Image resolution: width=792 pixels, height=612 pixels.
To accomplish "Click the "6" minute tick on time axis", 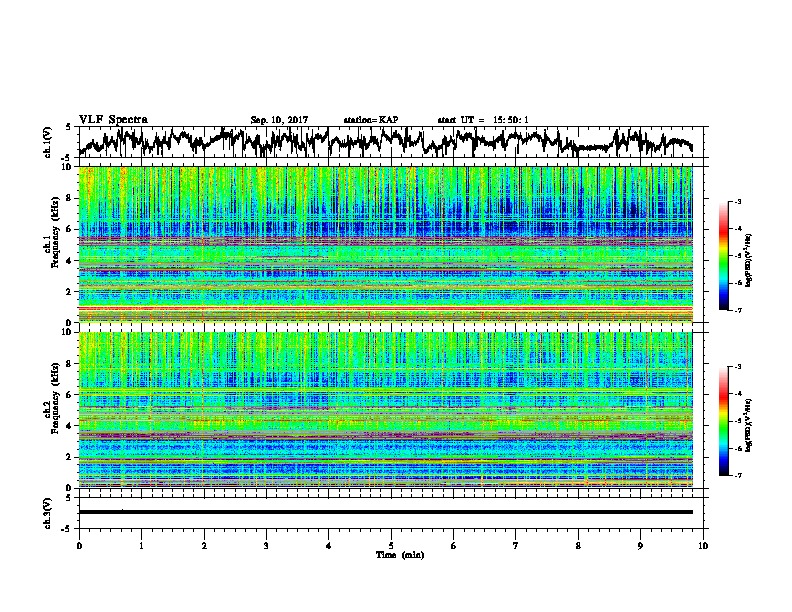I will [454, 546].
